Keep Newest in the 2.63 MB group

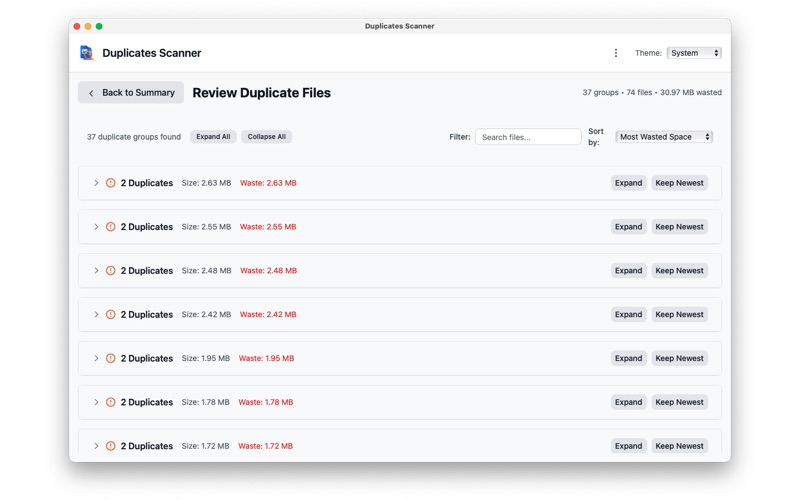pyautogui.click(x=680, y=183)
